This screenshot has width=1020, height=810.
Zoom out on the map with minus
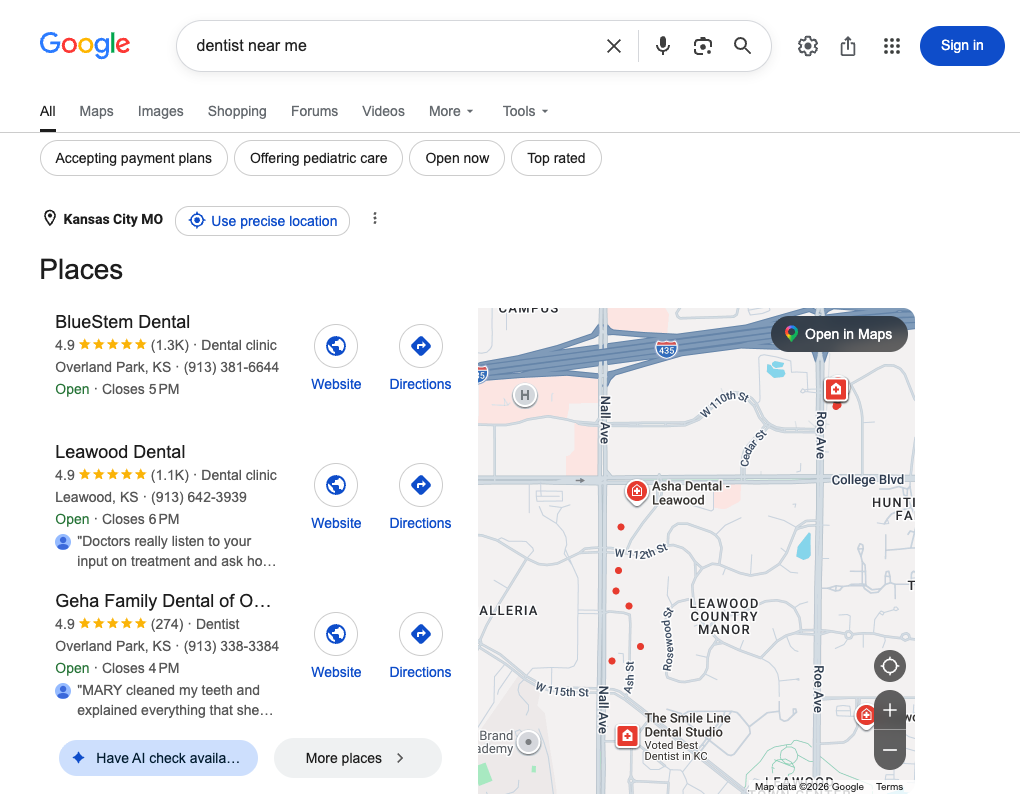tap(890, 749)
